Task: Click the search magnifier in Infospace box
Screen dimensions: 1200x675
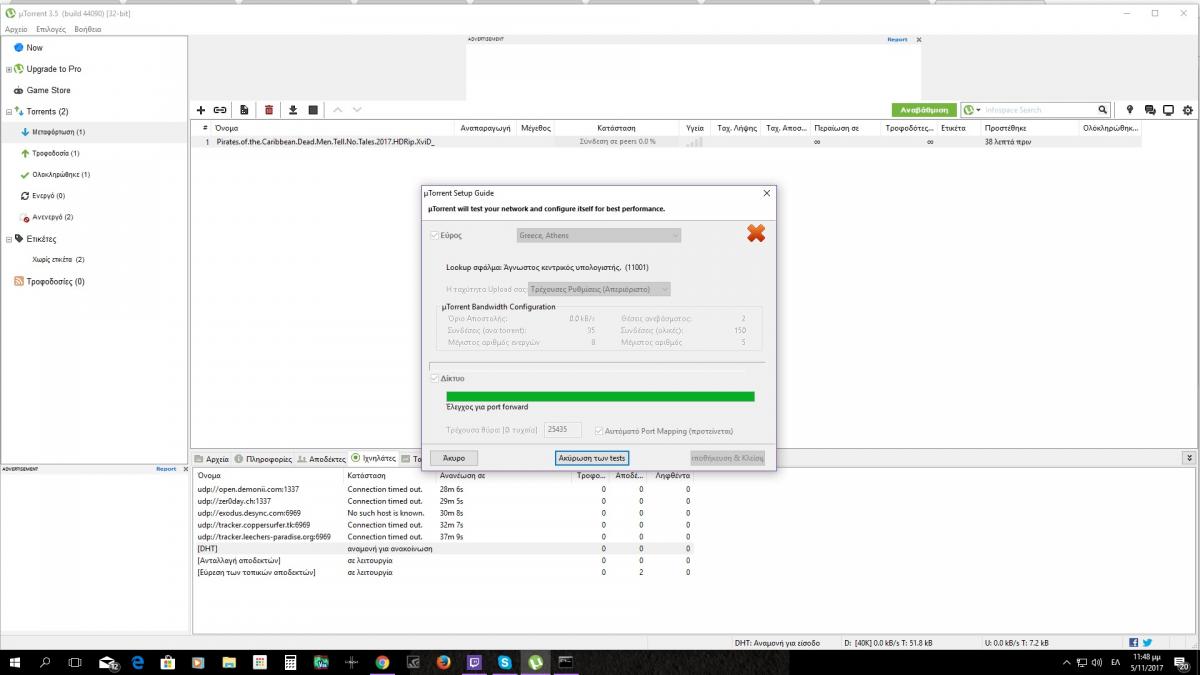Action: pyautogui.click(x=1103, y=110)
